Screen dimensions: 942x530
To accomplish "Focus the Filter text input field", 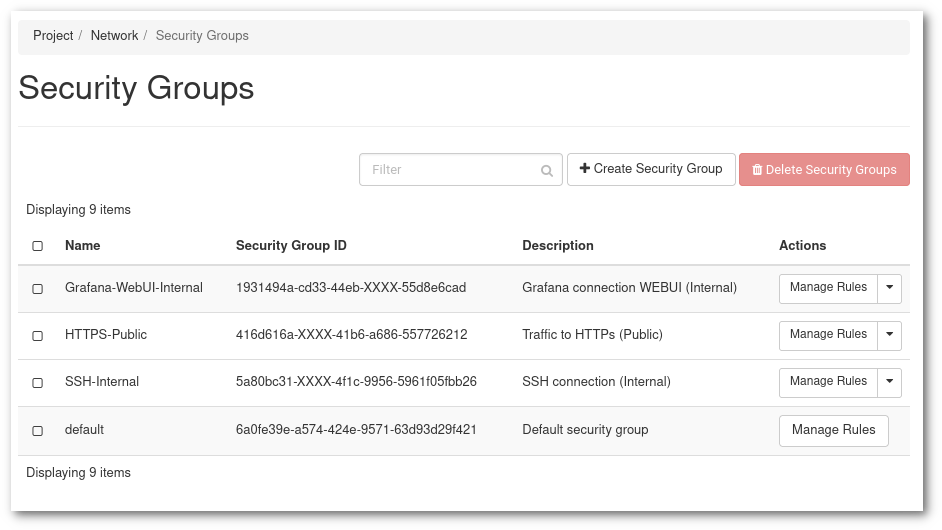I will click(x=450, y=170).
